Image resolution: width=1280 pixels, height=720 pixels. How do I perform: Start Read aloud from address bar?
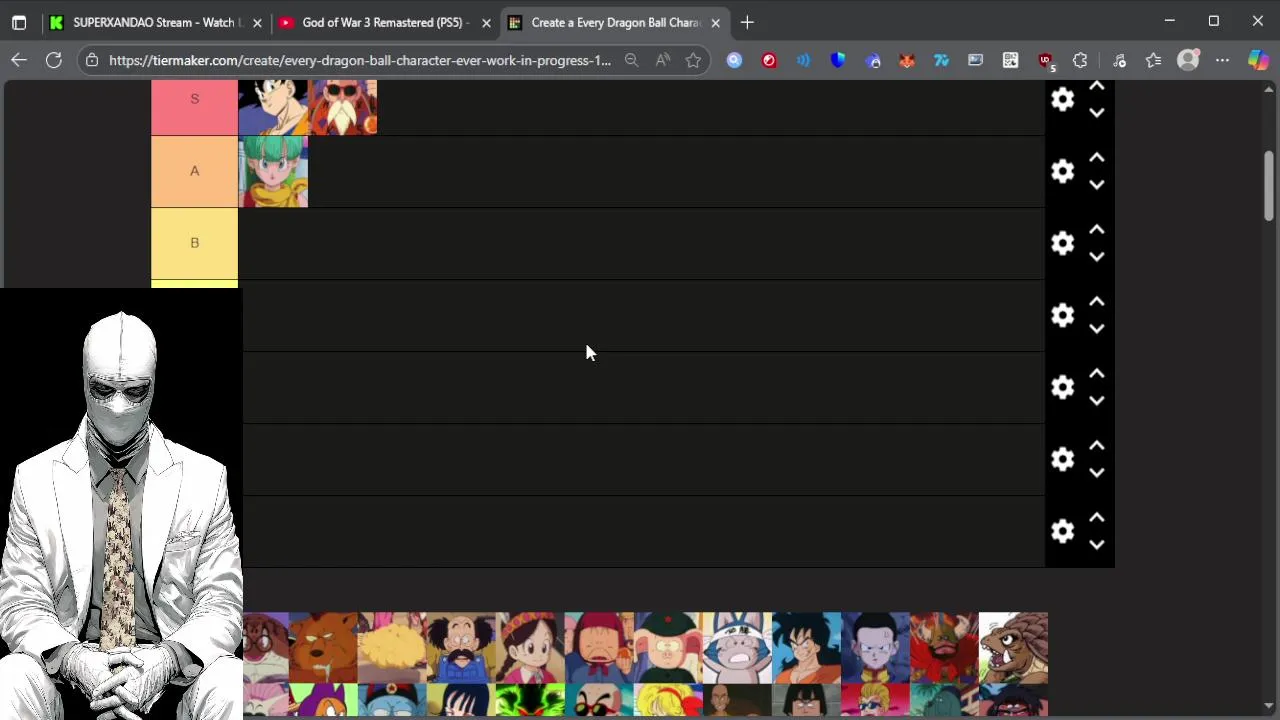point(663,60)
